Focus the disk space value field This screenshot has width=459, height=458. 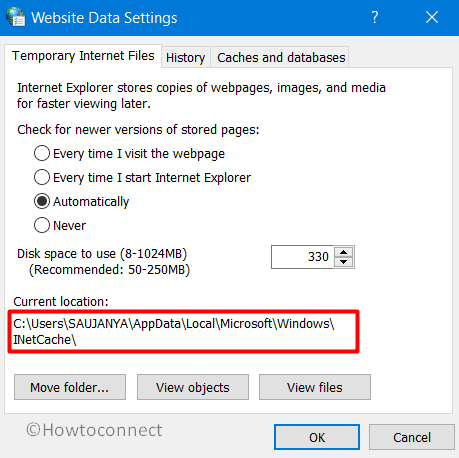[302, 257]
